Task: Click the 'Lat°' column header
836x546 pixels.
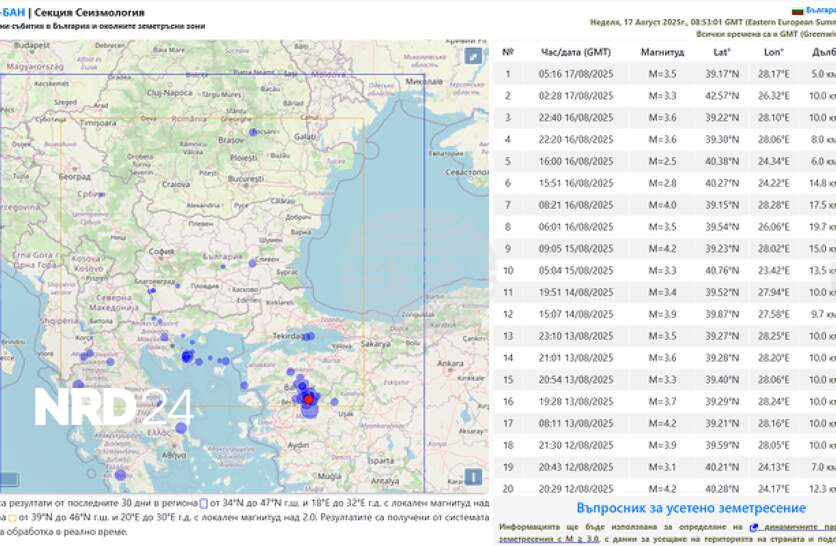Action: pyautogui.click(x=721, y=52)
